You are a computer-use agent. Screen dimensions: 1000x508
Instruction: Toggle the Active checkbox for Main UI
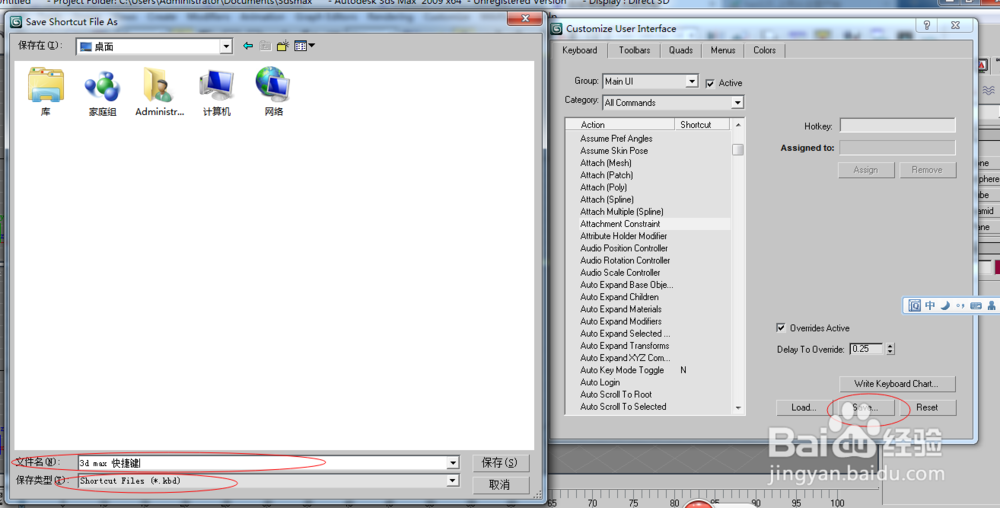point(710,83)
